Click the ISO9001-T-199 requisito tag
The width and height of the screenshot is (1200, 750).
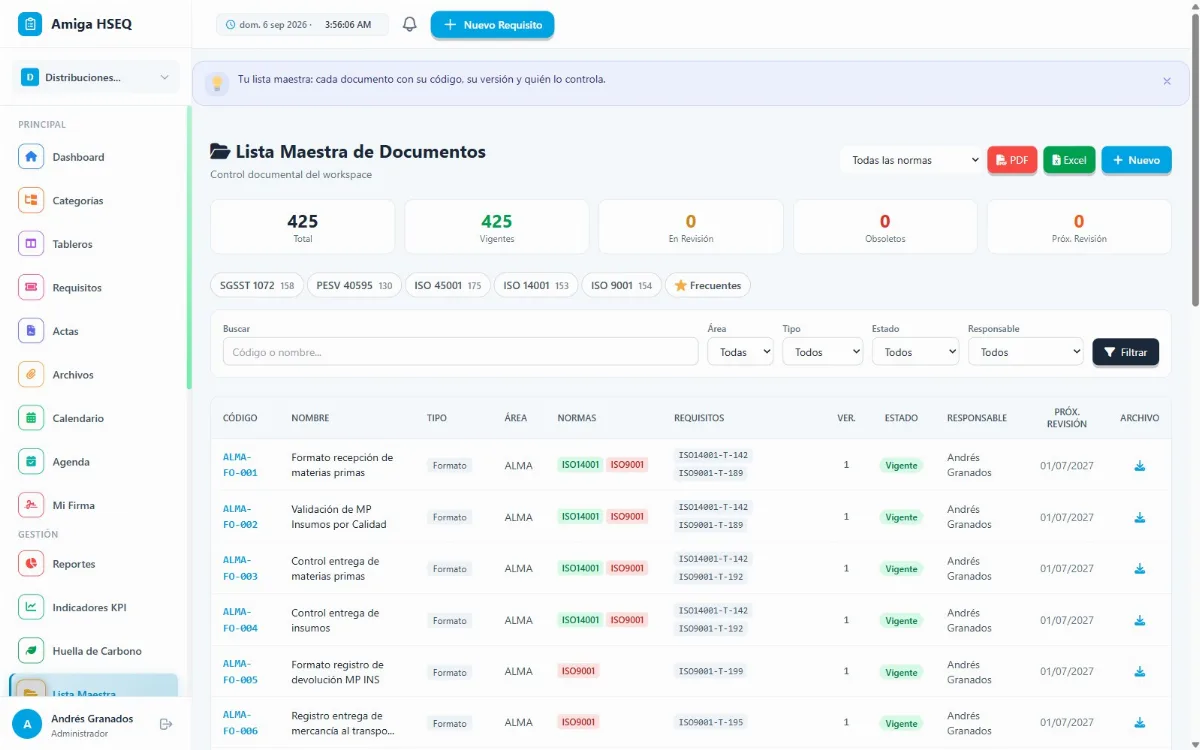pyautogui.click(x=710, y=672)
